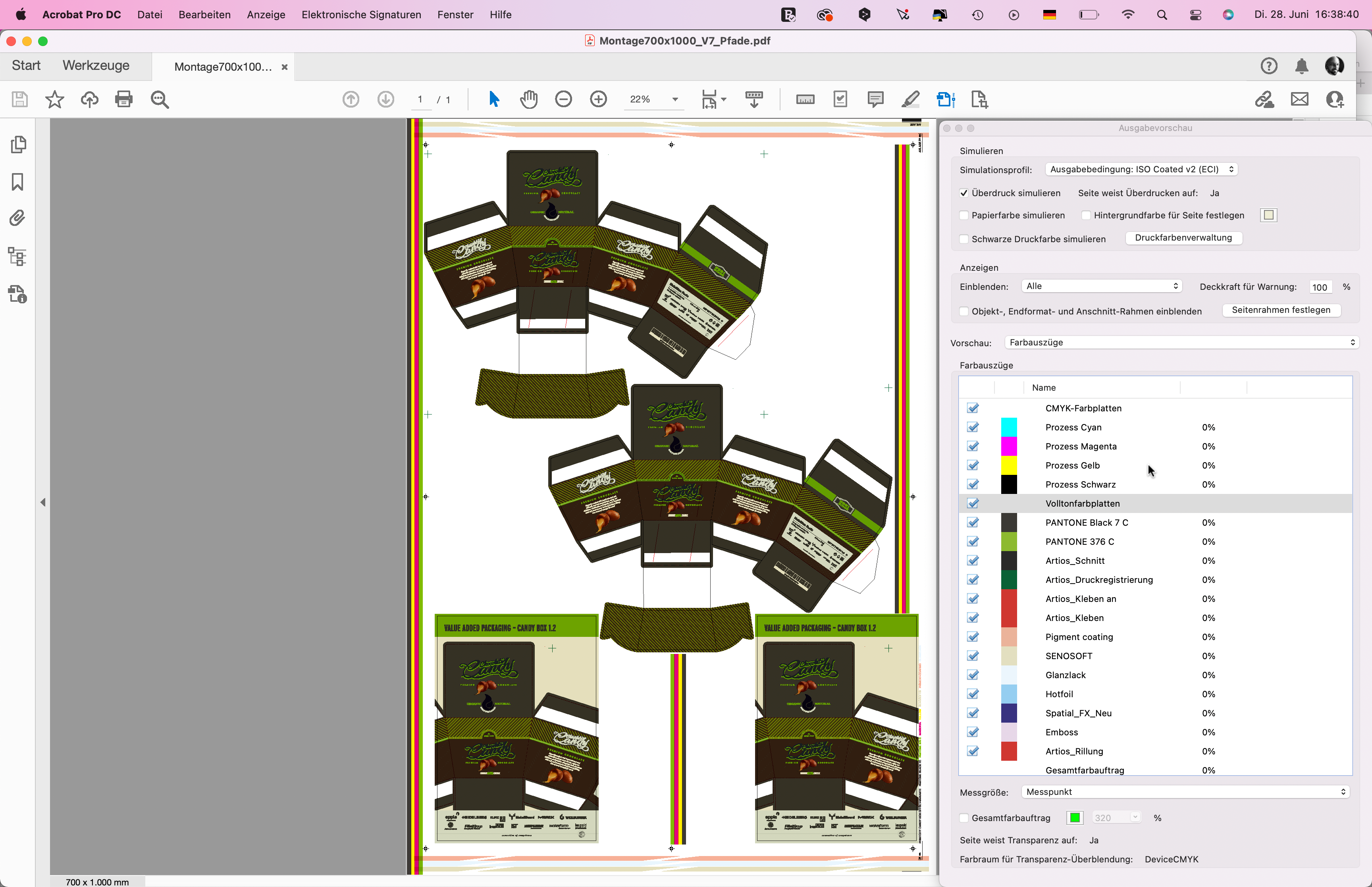Open the Bearbeiten menu
The image size is (1372, 887).
(x=204, y=14)
